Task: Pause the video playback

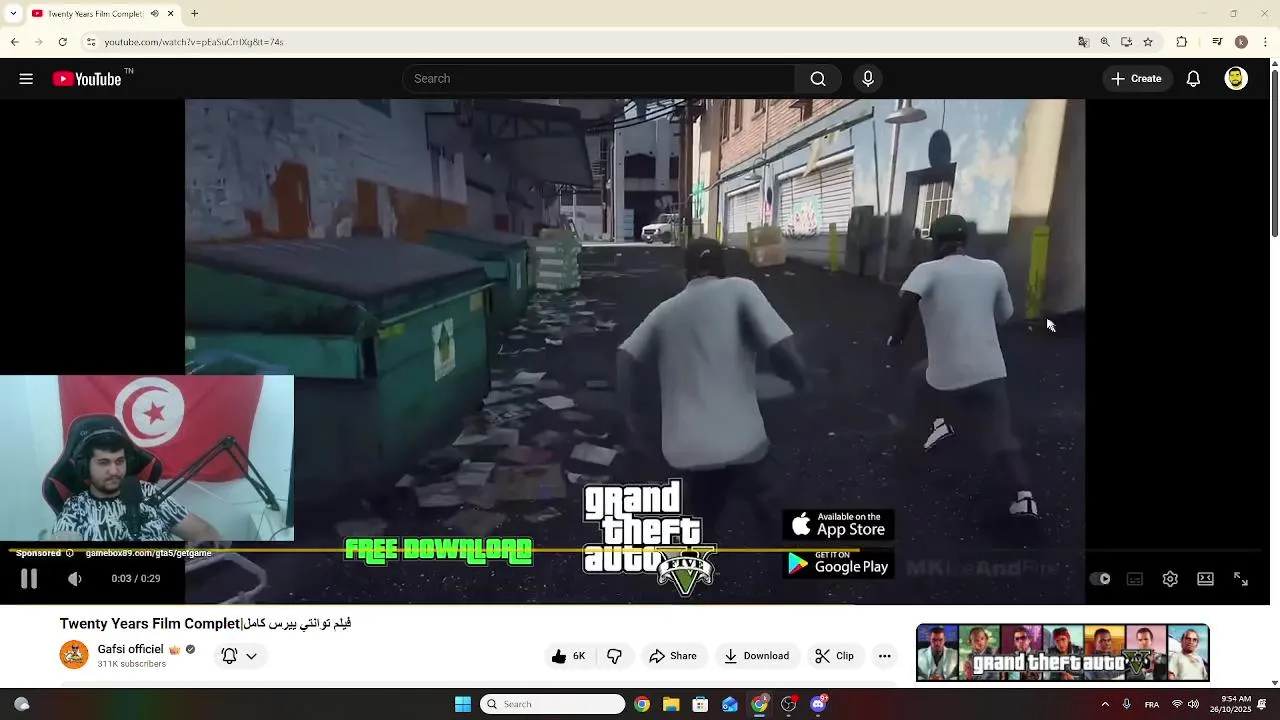Action: point(29,578)
